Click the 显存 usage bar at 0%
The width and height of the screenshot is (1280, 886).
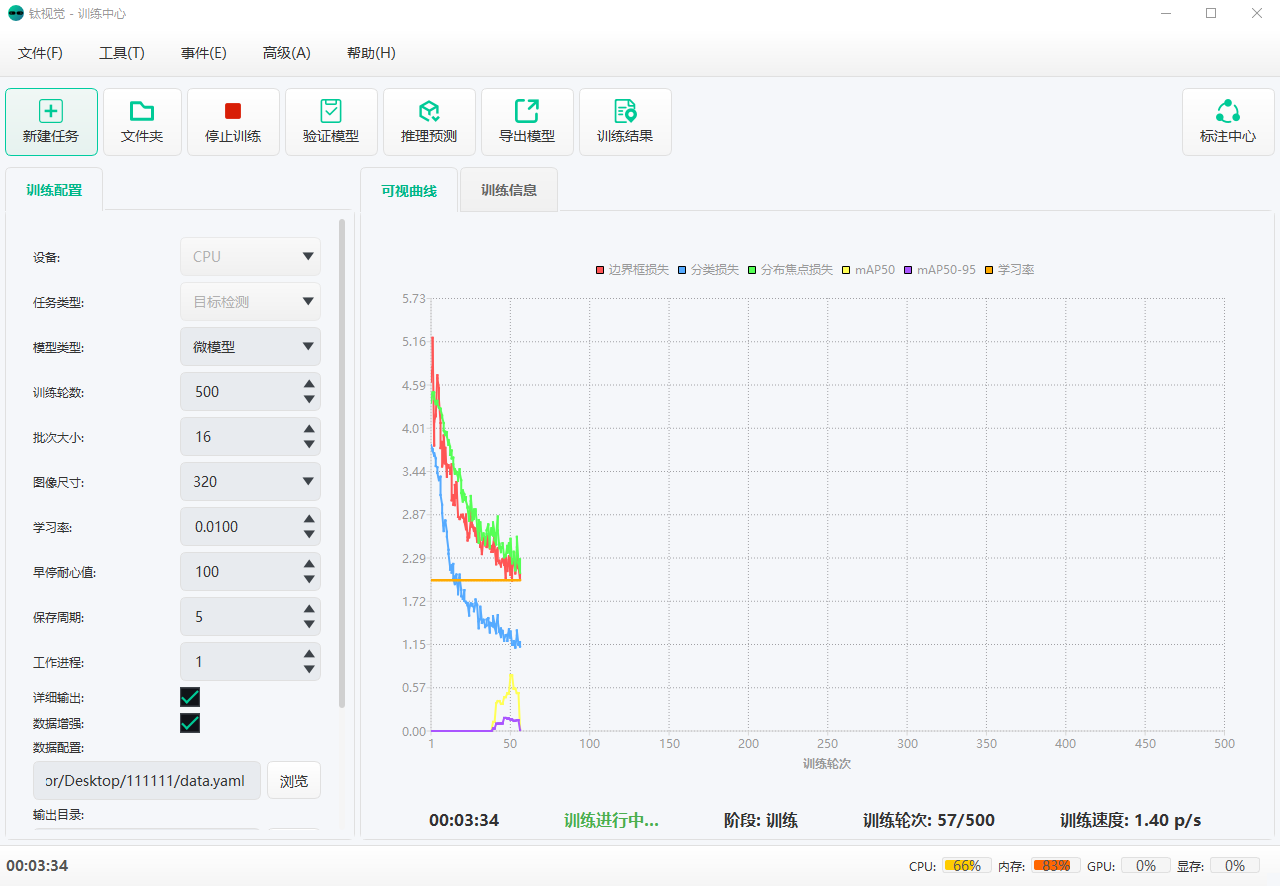point(1235,866)
